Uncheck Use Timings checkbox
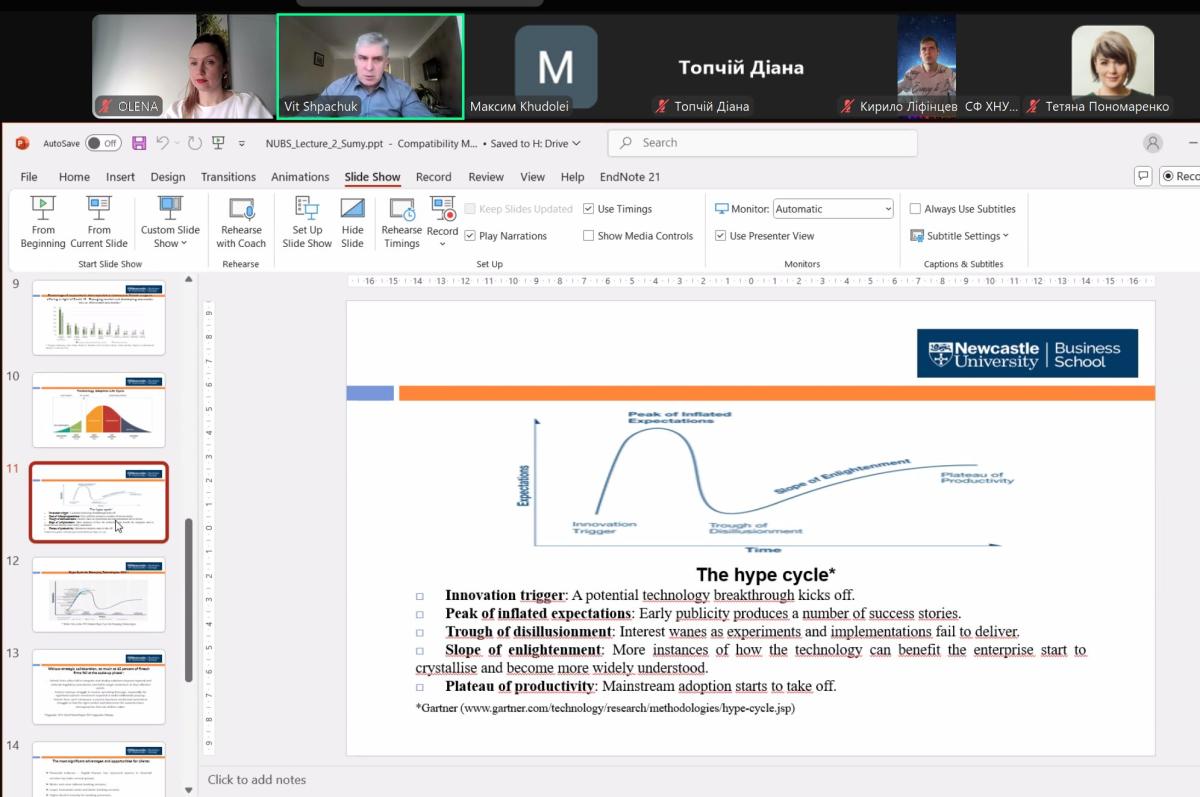The width and height of the screenshot is (1200, 797). (x=589, y=209)
